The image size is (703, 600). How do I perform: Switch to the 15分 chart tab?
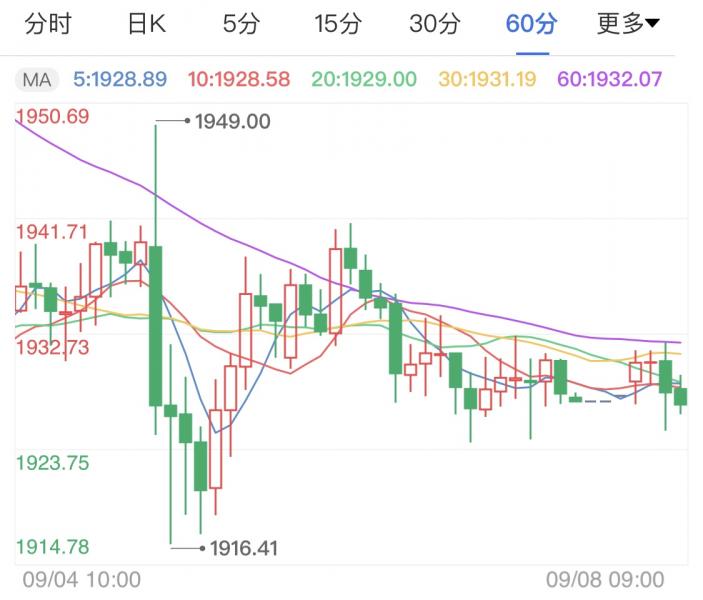pos(337,24)
